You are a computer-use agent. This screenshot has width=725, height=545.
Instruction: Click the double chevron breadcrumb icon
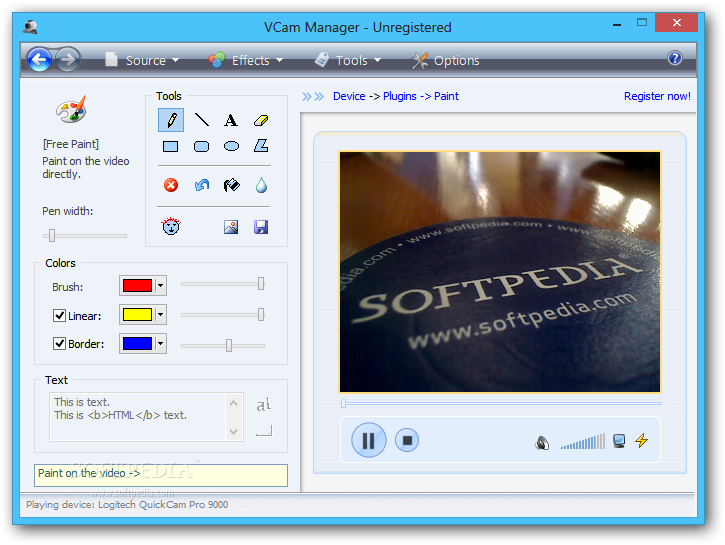pyautogui.click(x=313, y=96)
